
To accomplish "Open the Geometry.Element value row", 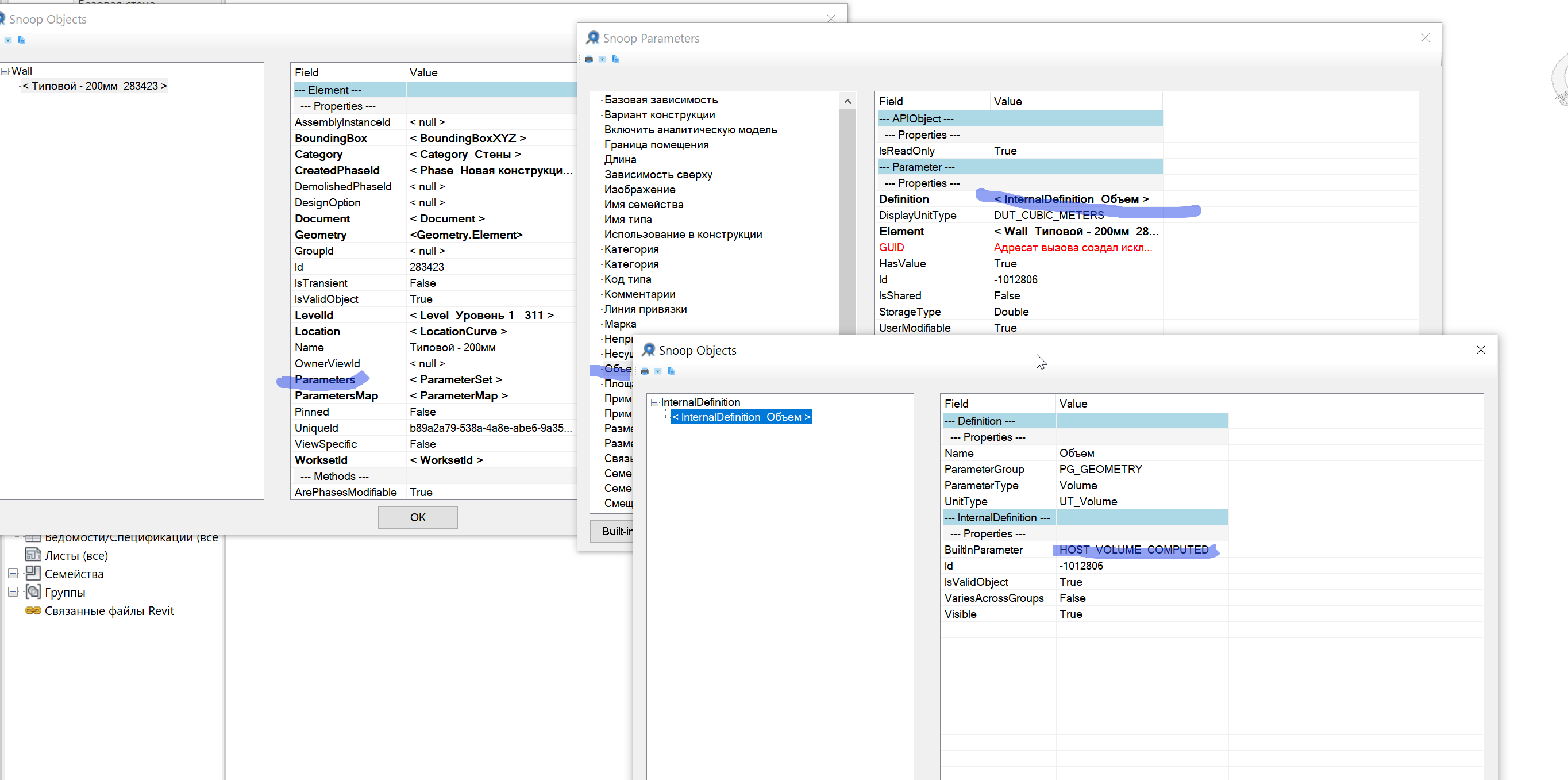I will tap(465, 235).
